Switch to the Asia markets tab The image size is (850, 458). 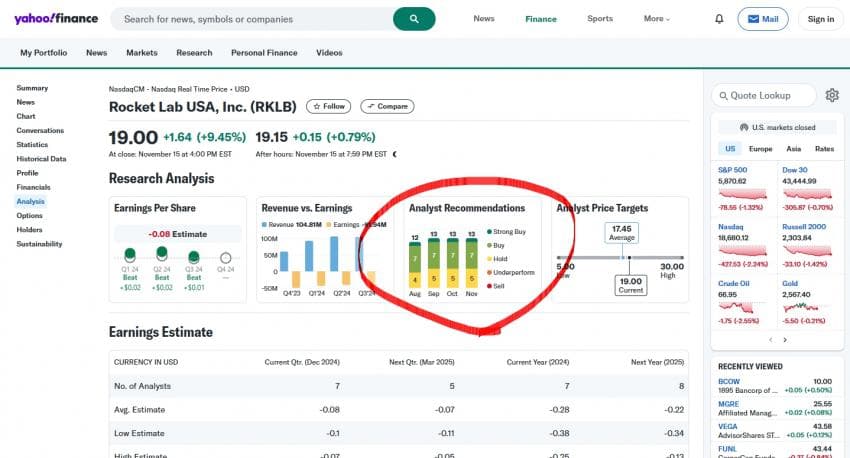pos(794,149)
